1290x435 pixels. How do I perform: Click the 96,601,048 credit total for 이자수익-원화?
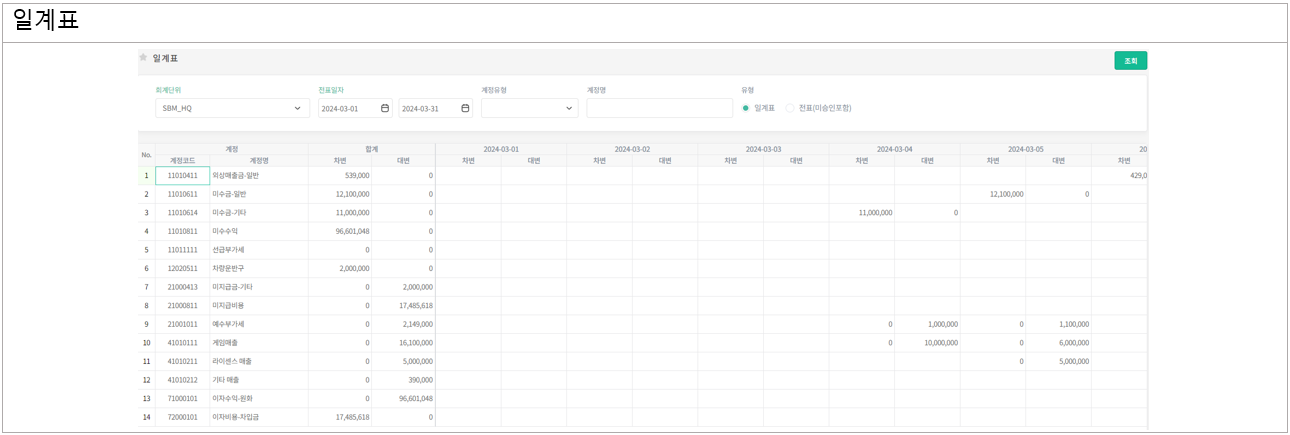point(403,398)
